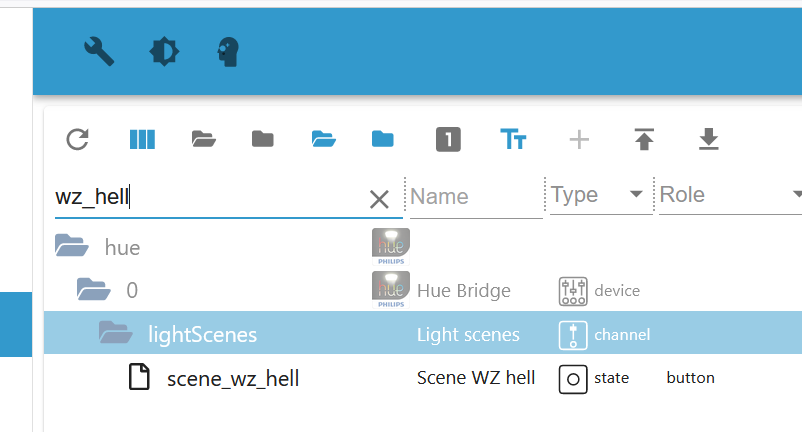Click the blue closed-folder icon
802x432 pixels.
(x=382, y=139)
